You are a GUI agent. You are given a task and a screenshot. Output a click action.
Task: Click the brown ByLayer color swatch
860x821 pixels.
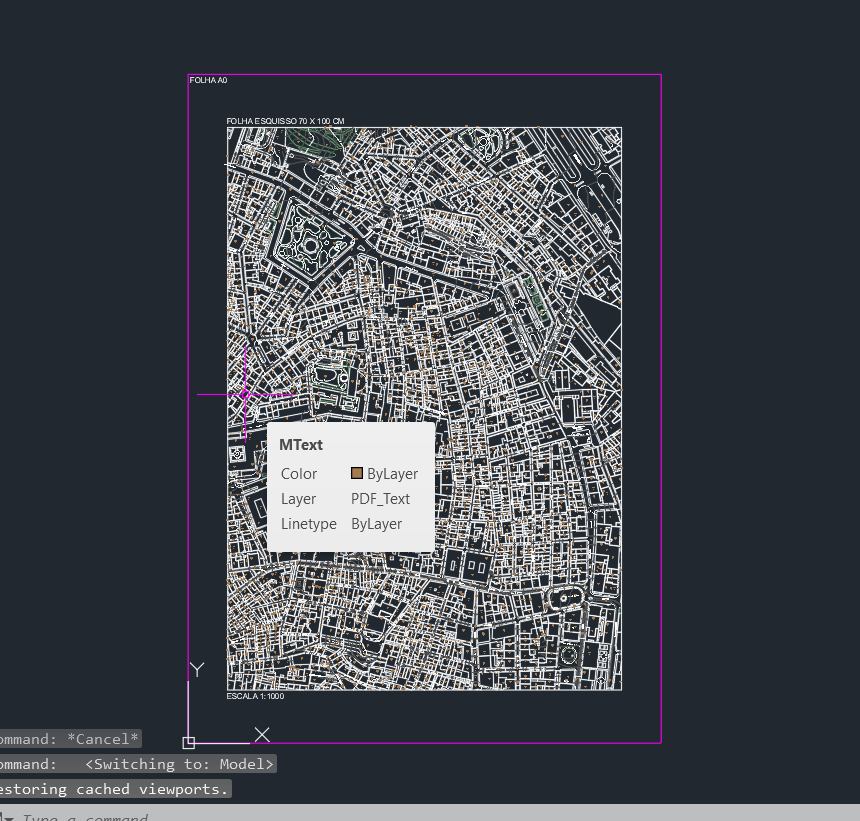coord(357,474)
